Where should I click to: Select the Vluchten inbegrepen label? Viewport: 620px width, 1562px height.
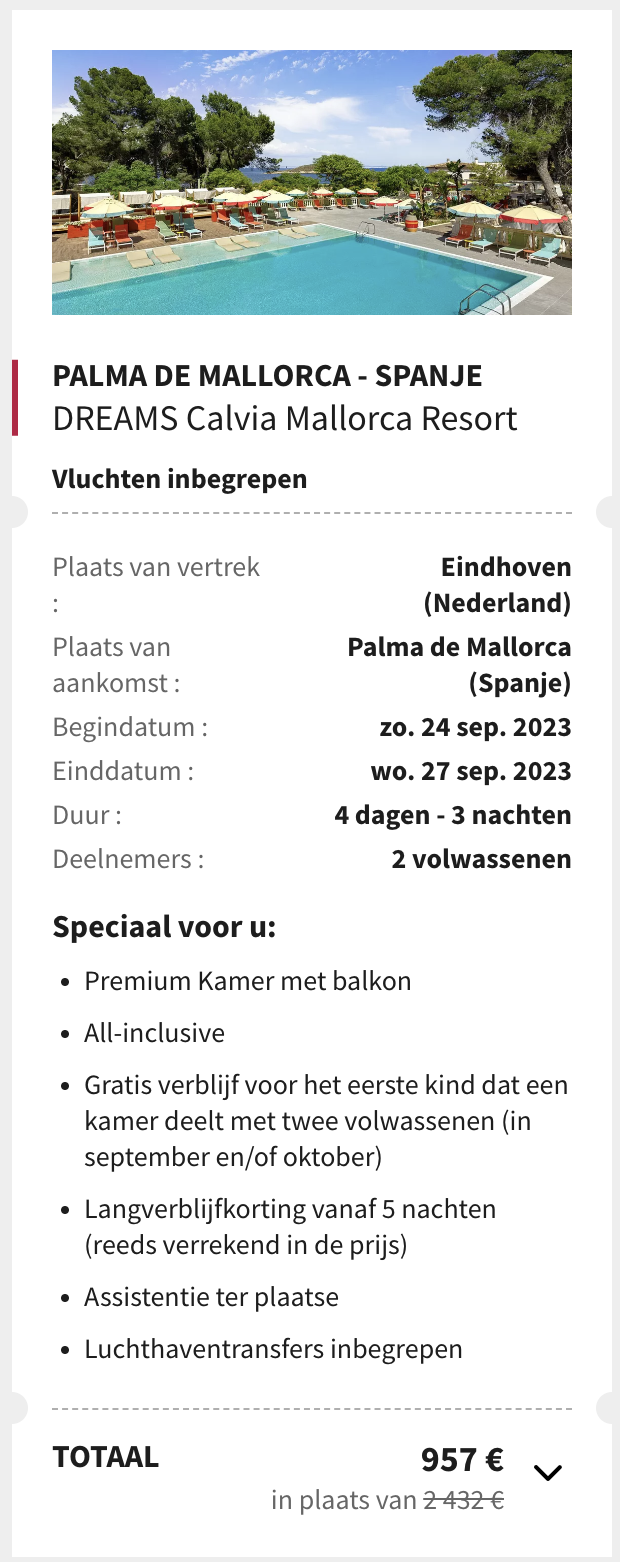click(179, 479)
